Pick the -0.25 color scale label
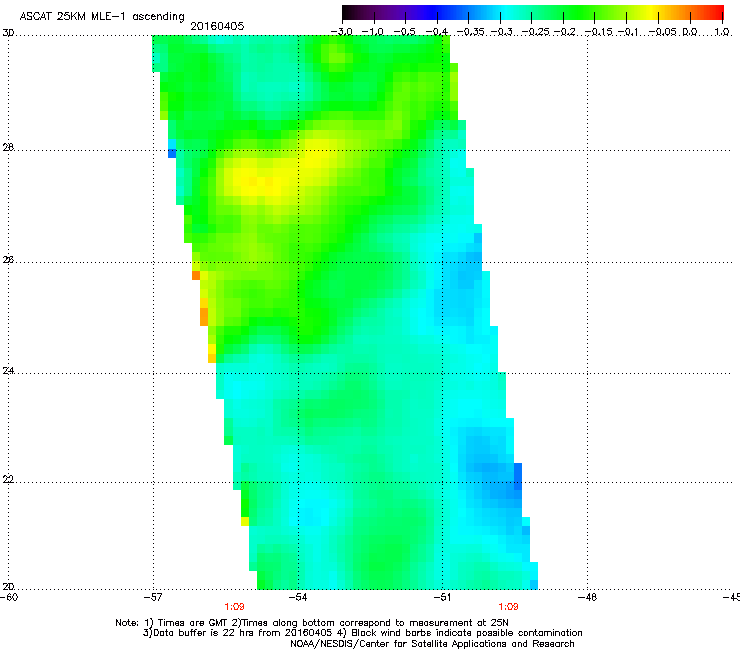Screen dimensions: 740x650 pos(535,32)
